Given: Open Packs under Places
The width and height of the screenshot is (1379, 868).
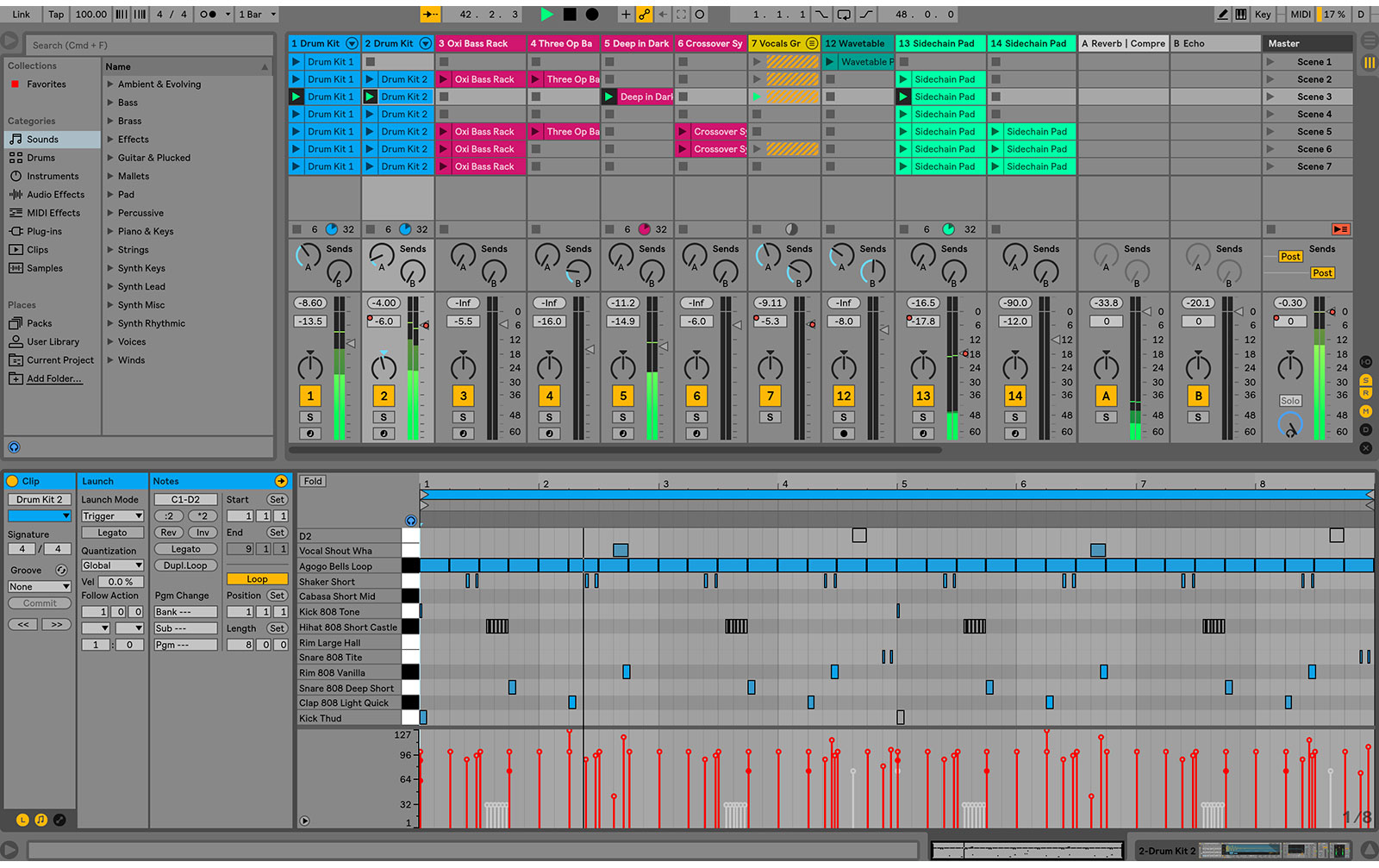Looking at the screenshot, I should click(x=39, y=323).
